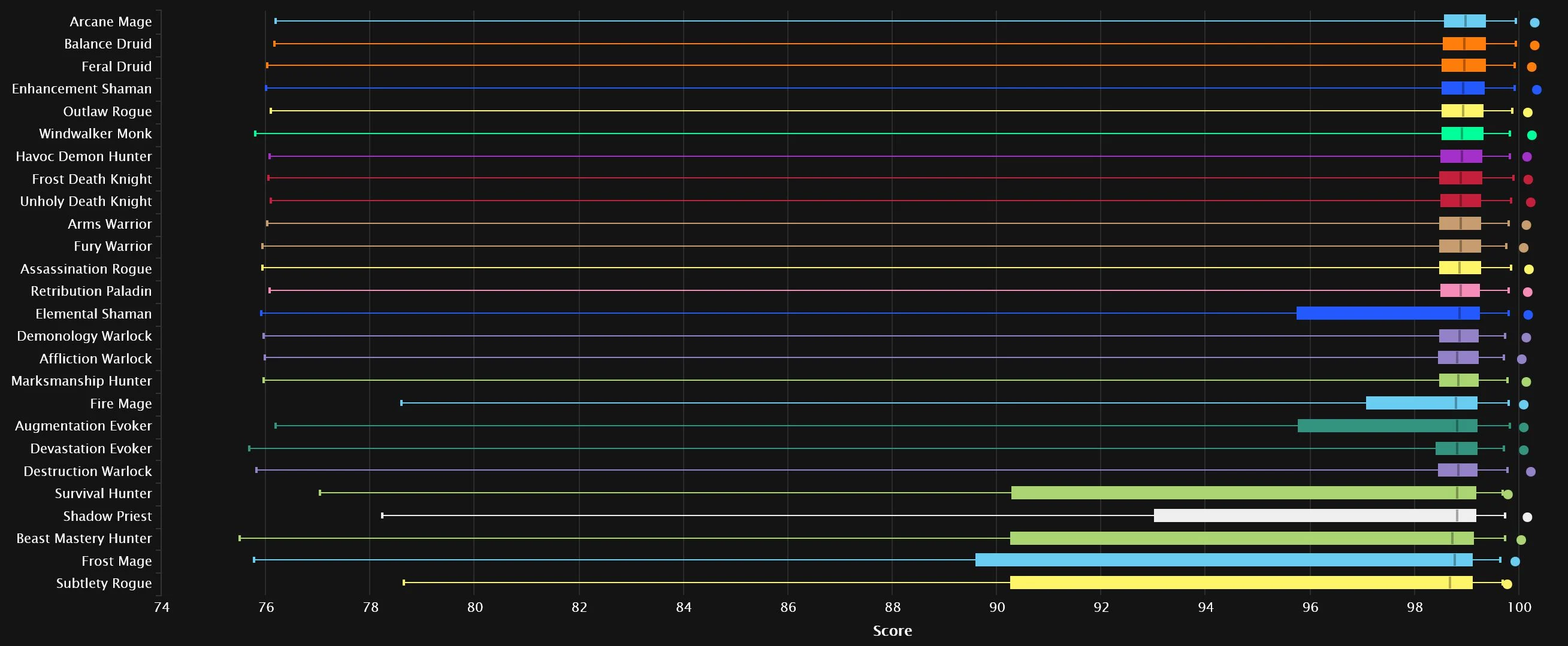The height and width of the screenshot is (646, 1568).
Task: Click the Shadow Priest label
Action: (108, 517)
